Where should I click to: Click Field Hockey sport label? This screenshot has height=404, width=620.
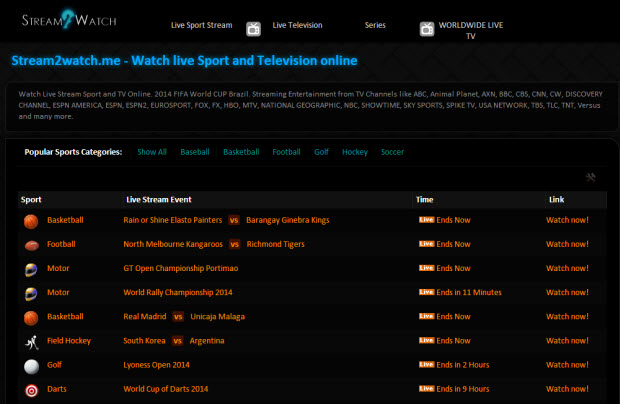coord(69,341)
